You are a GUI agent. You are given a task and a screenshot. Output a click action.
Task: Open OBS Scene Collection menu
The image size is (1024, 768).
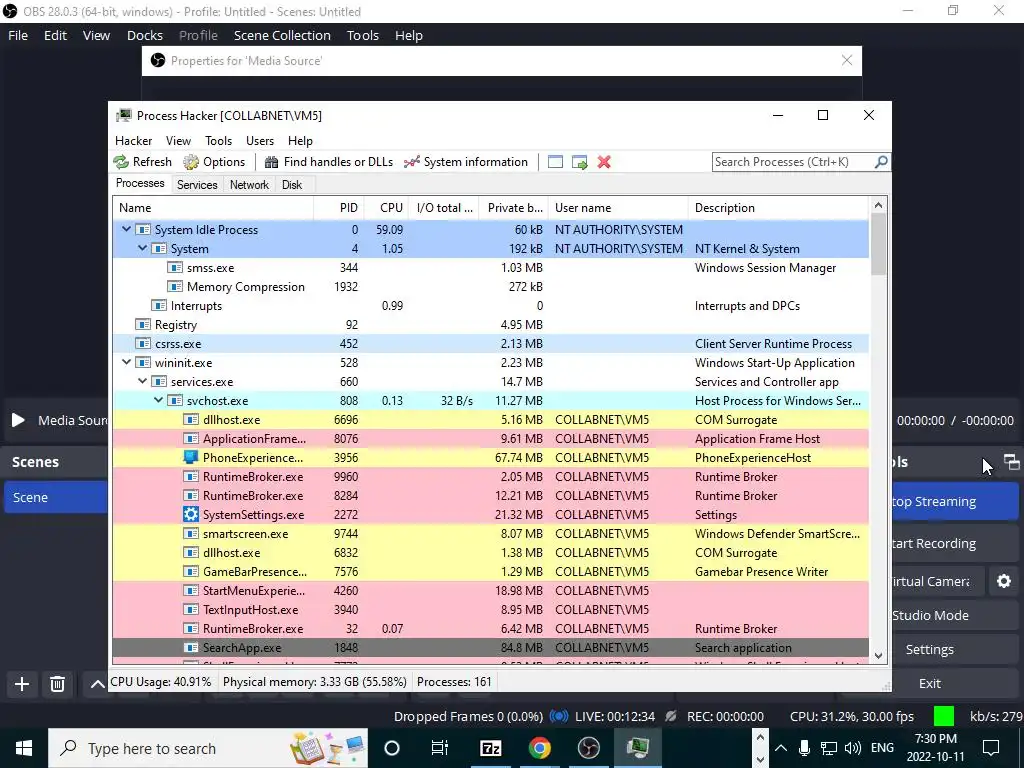click(x=282, y=35)
